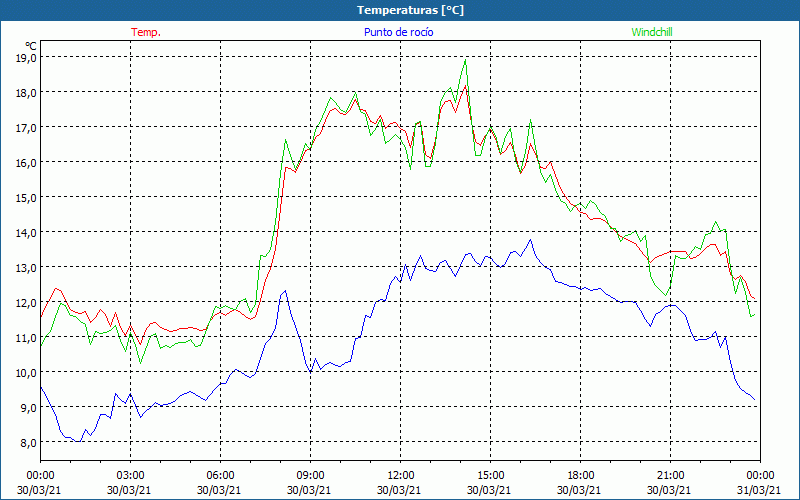Click the 10,0 y-axis value
Image resolution: width=800 pixels, height=500 pixels.
pyautogui.click(x=26, y=372)
